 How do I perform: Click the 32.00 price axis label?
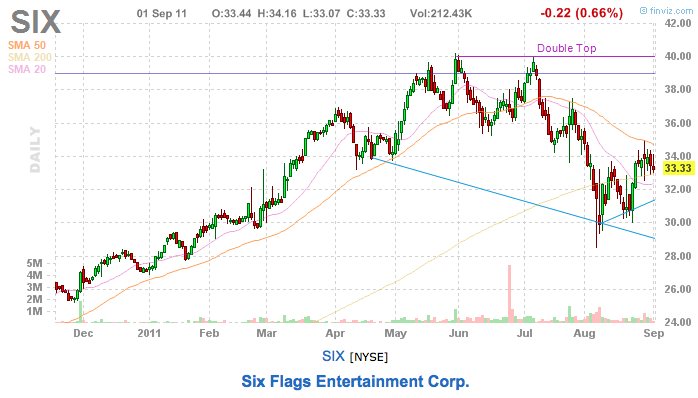click(x=678, y=189)
